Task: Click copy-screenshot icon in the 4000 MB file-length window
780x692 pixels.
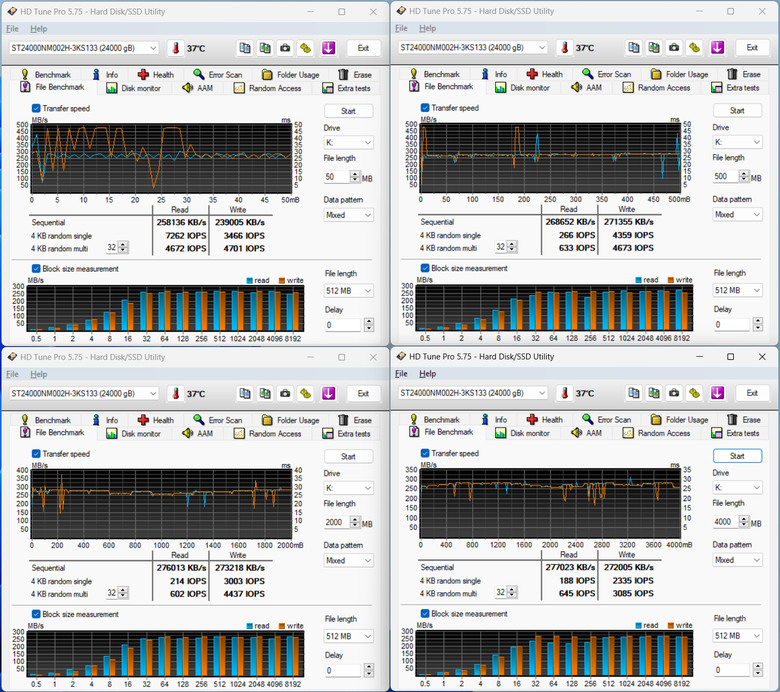Action: pyautogui.click(x=654, y=393)
